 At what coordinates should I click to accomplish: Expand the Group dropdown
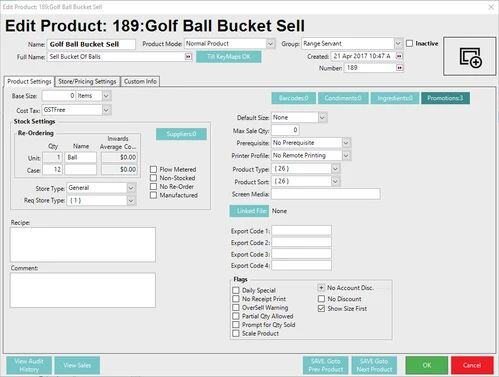coord(398,44)
